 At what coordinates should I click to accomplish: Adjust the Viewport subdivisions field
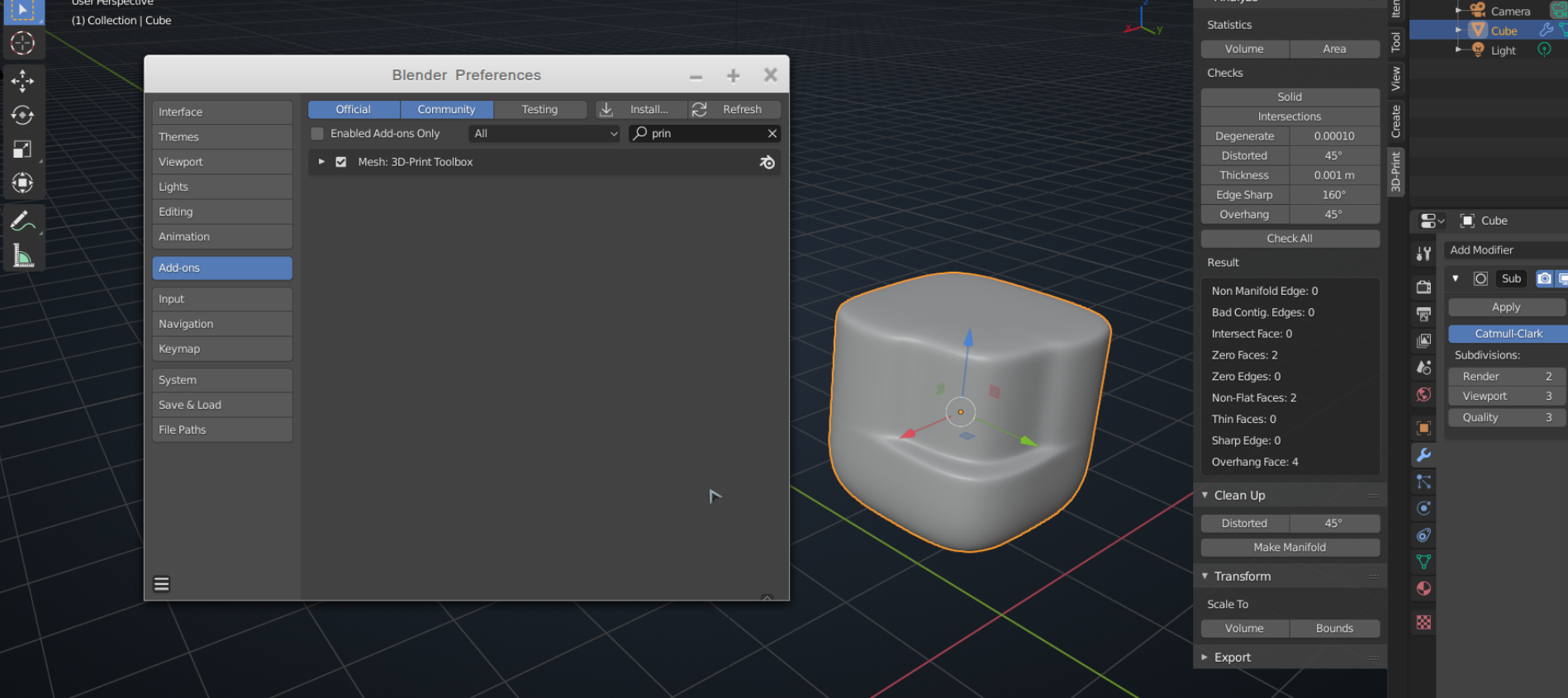click(1506, 396)
